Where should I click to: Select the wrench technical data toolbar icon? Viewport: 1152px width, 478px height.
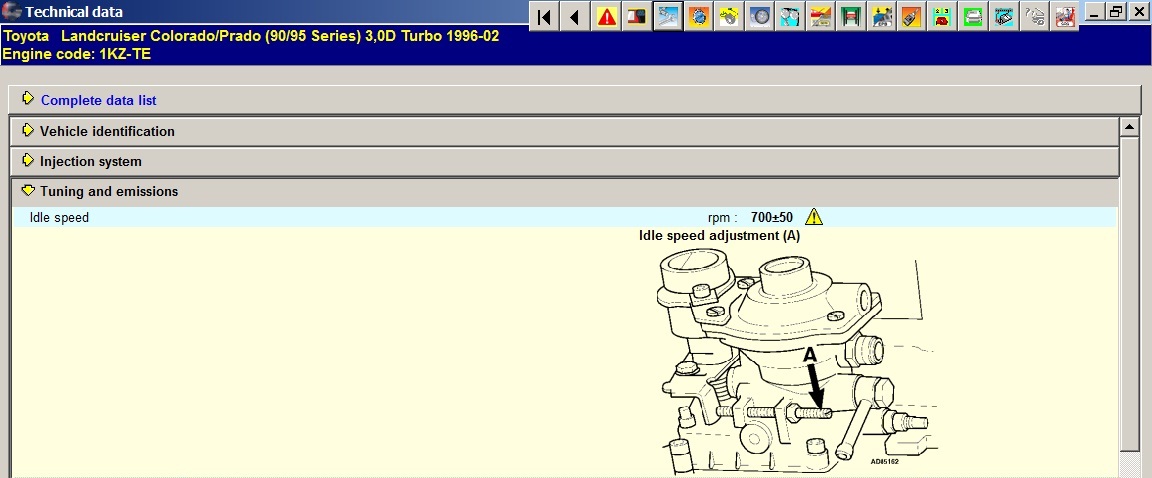point(667,16)
